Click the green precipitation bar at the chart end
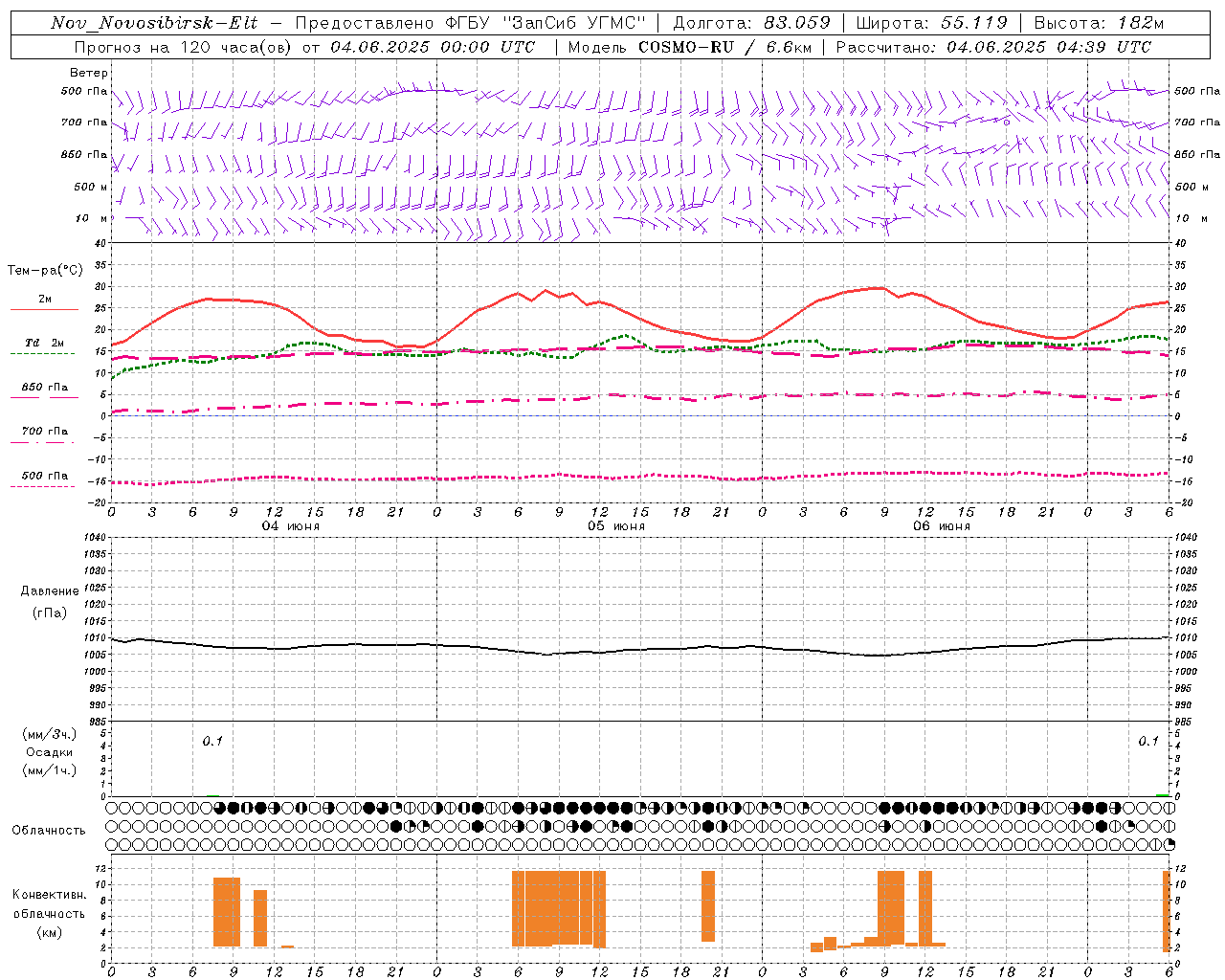The width and height of the screenshot is (1225, 980). click(1162, 794)
